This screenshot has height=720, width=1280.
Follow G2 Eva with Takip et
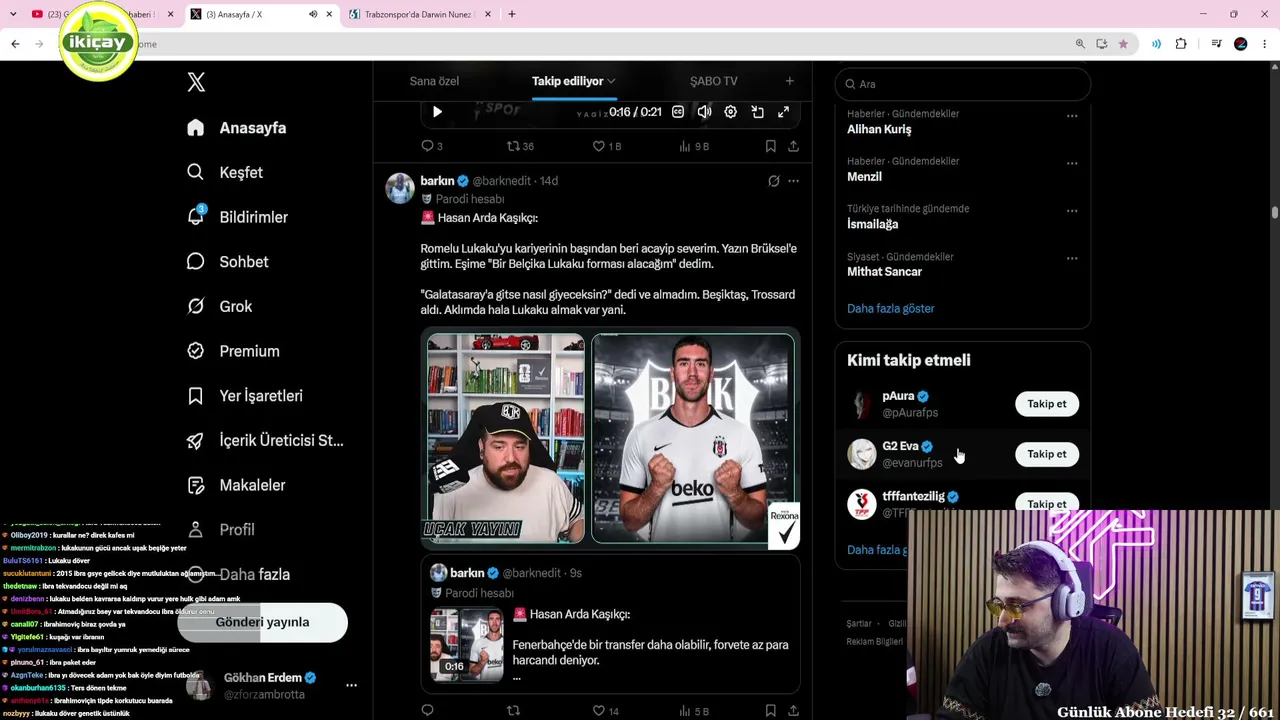point(1047,454)
